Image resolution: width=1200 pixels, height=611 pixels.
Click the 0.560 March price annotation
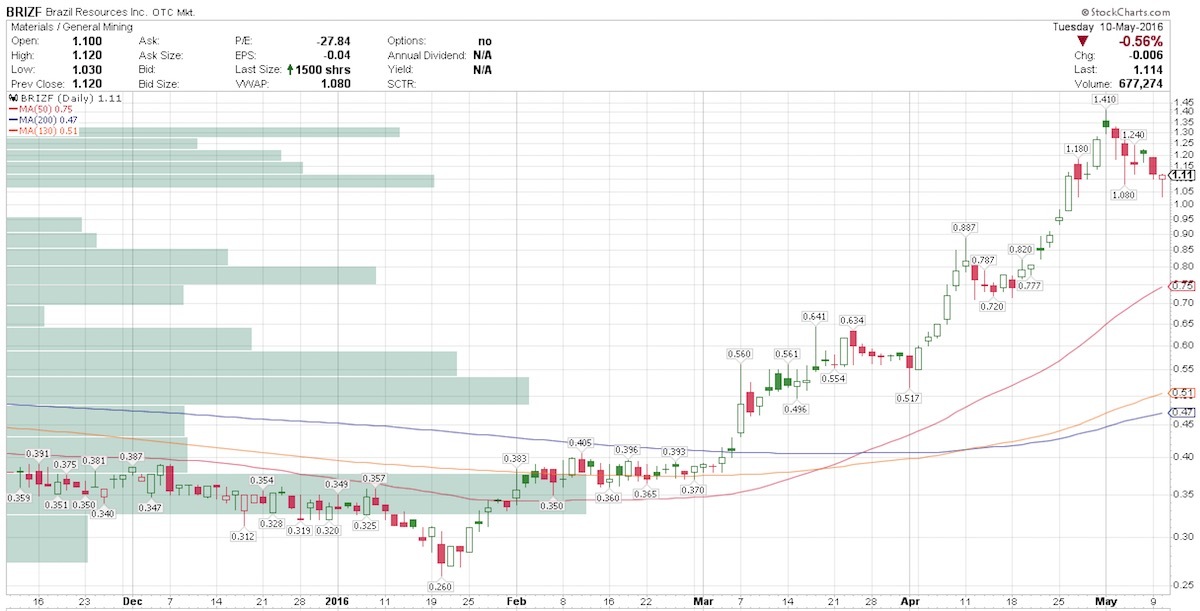pos(739,354)
